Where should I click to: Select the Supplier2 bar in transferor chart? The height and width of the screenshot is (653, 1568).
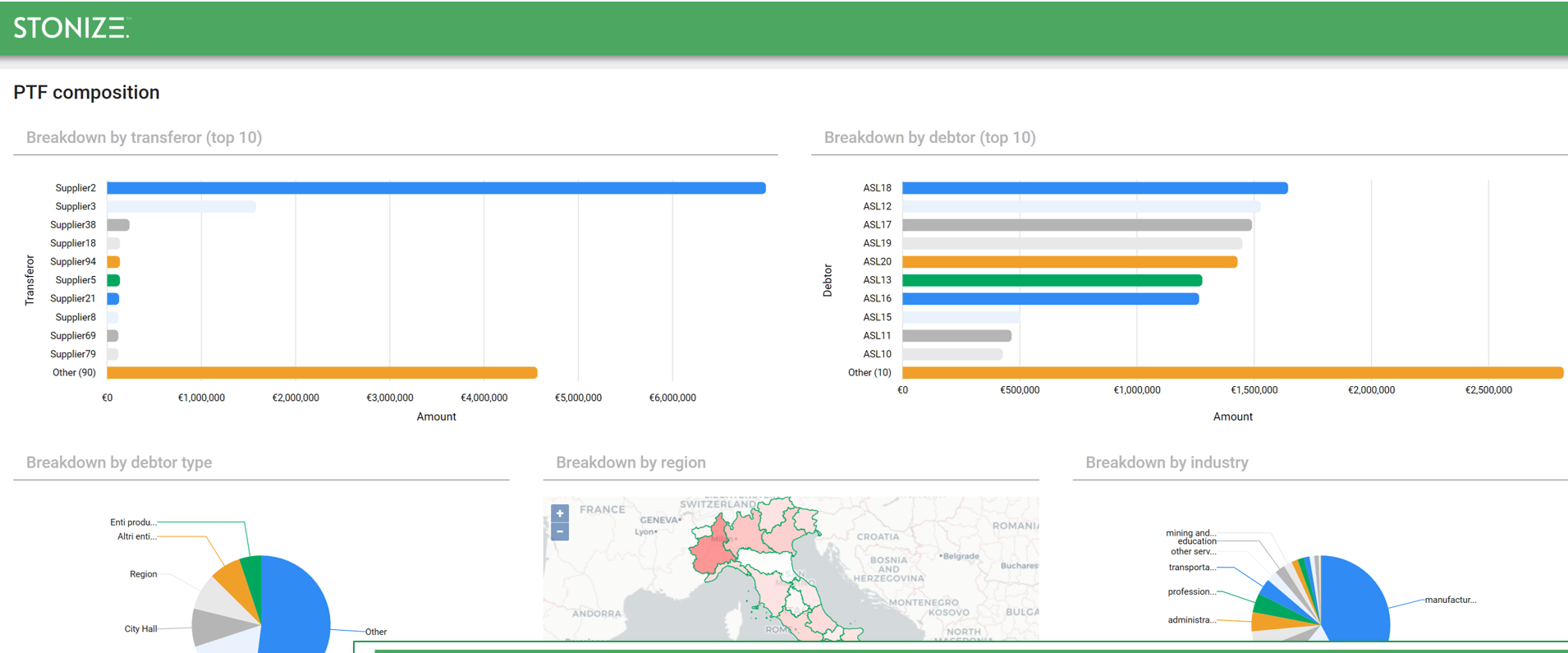point(436,188)
